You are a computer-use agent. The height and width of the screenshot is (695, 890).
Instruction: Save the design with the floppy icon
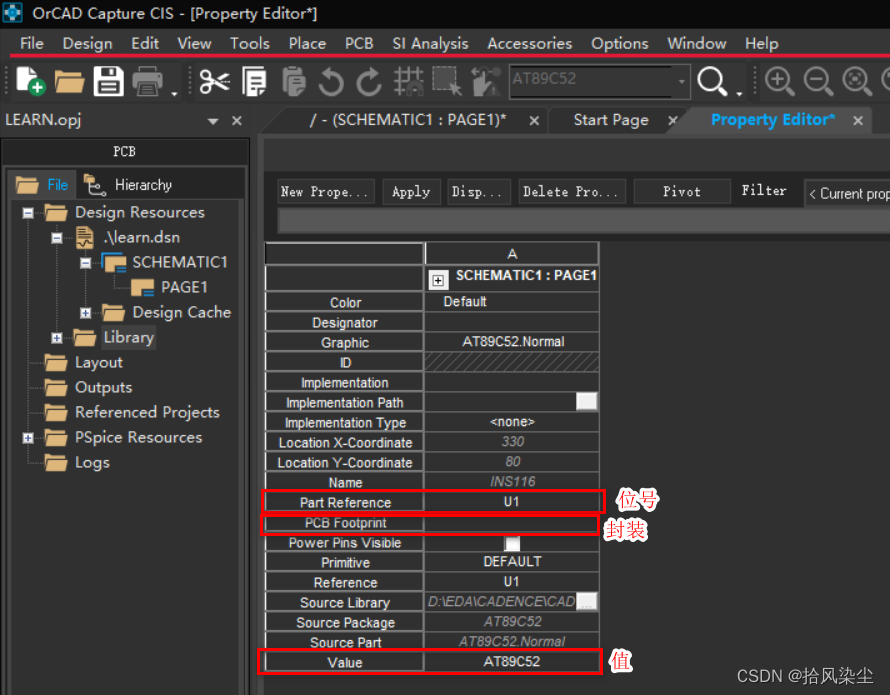[108, 81]
